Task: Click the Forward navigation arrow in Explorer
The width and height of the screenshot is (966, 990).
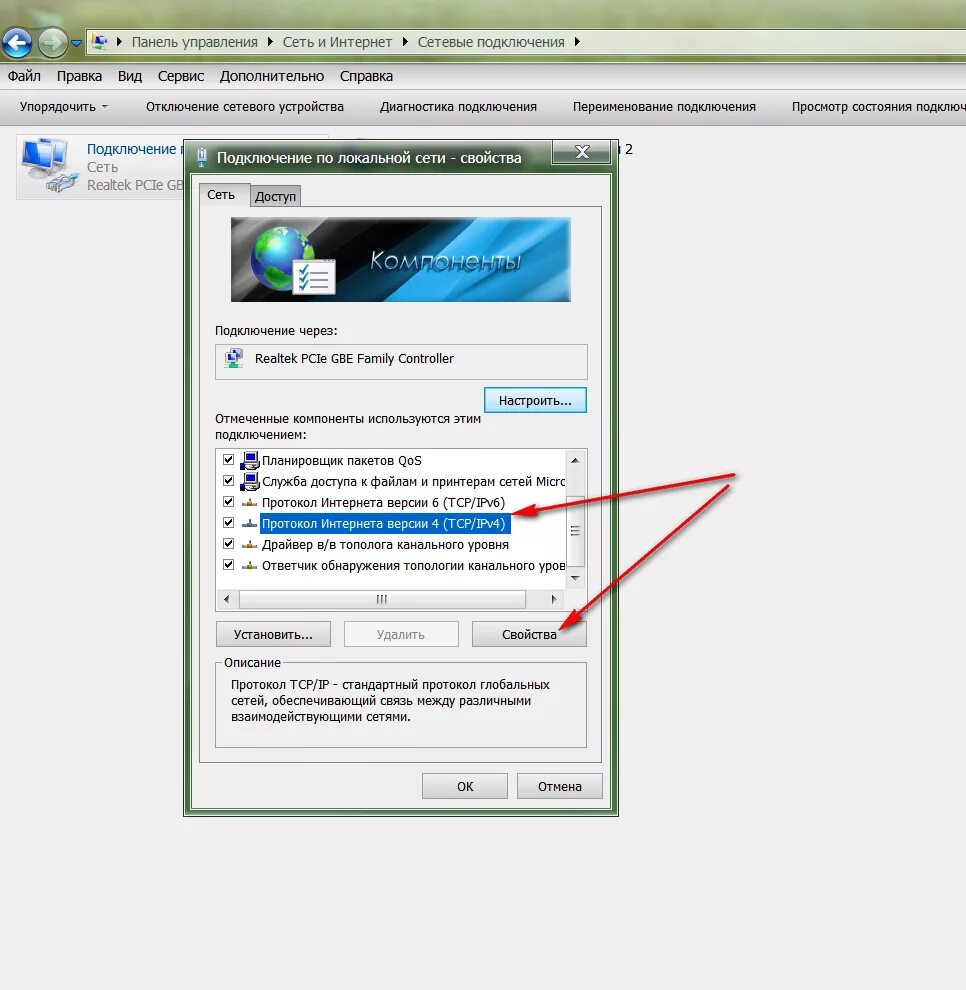Action: point(52,42)
